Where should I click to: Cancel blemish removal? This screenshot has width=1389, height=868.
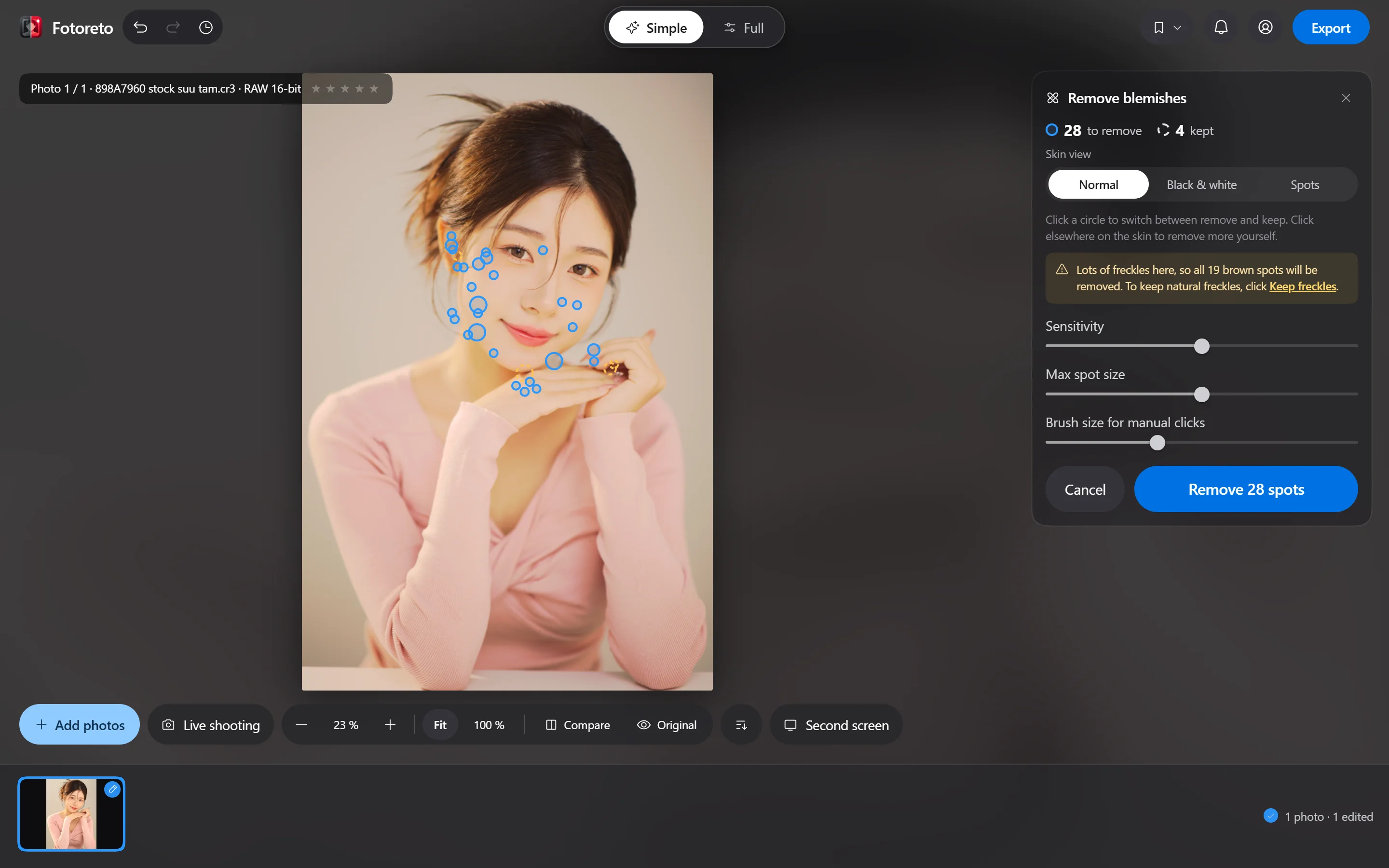pyautogui.click(x=1085, y=489)
